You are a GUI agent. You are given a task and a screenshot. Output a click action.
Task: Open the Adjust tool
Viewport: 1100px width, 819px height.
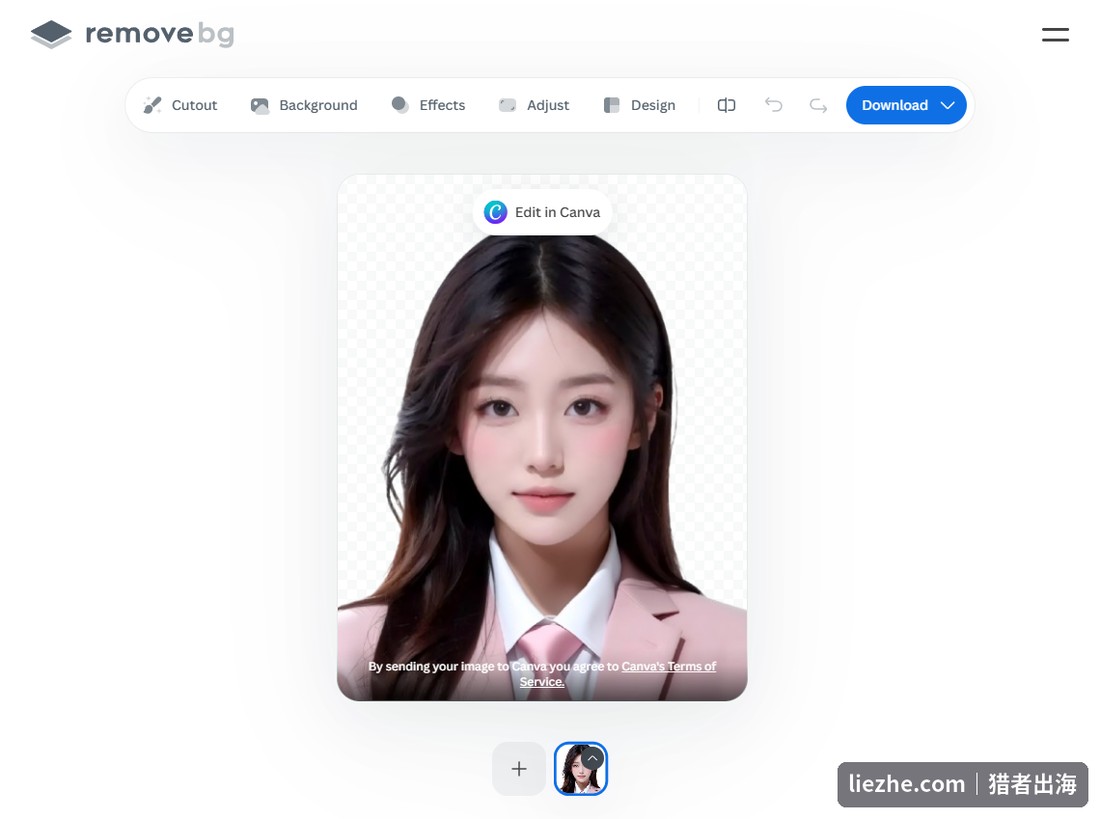coord(534,105)
